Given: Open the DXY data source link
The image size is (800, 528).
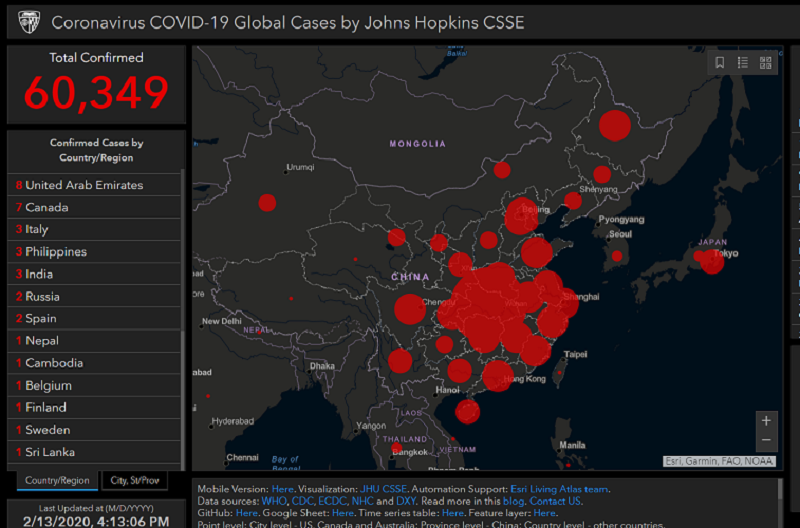Looking at the screenshot, I should (407, 501).
